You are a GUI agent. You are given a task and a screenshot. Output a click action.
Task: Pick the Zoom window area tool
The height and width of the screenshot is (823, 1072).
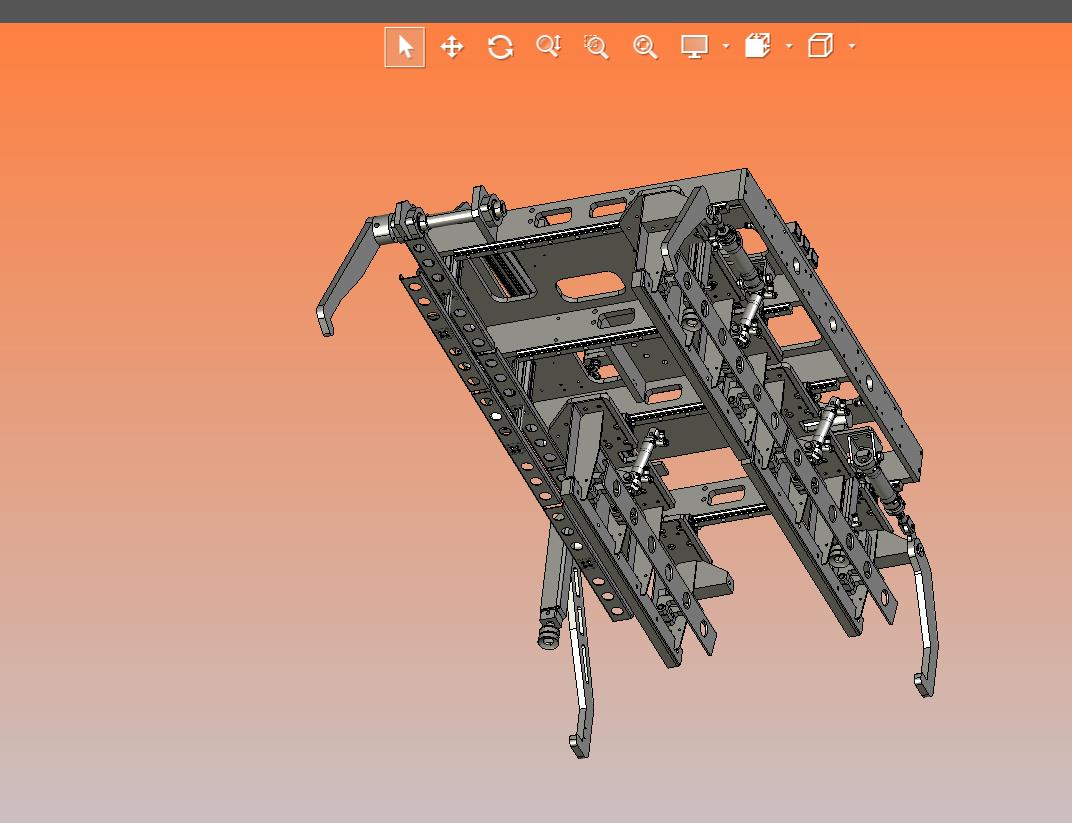coord(596,46)
